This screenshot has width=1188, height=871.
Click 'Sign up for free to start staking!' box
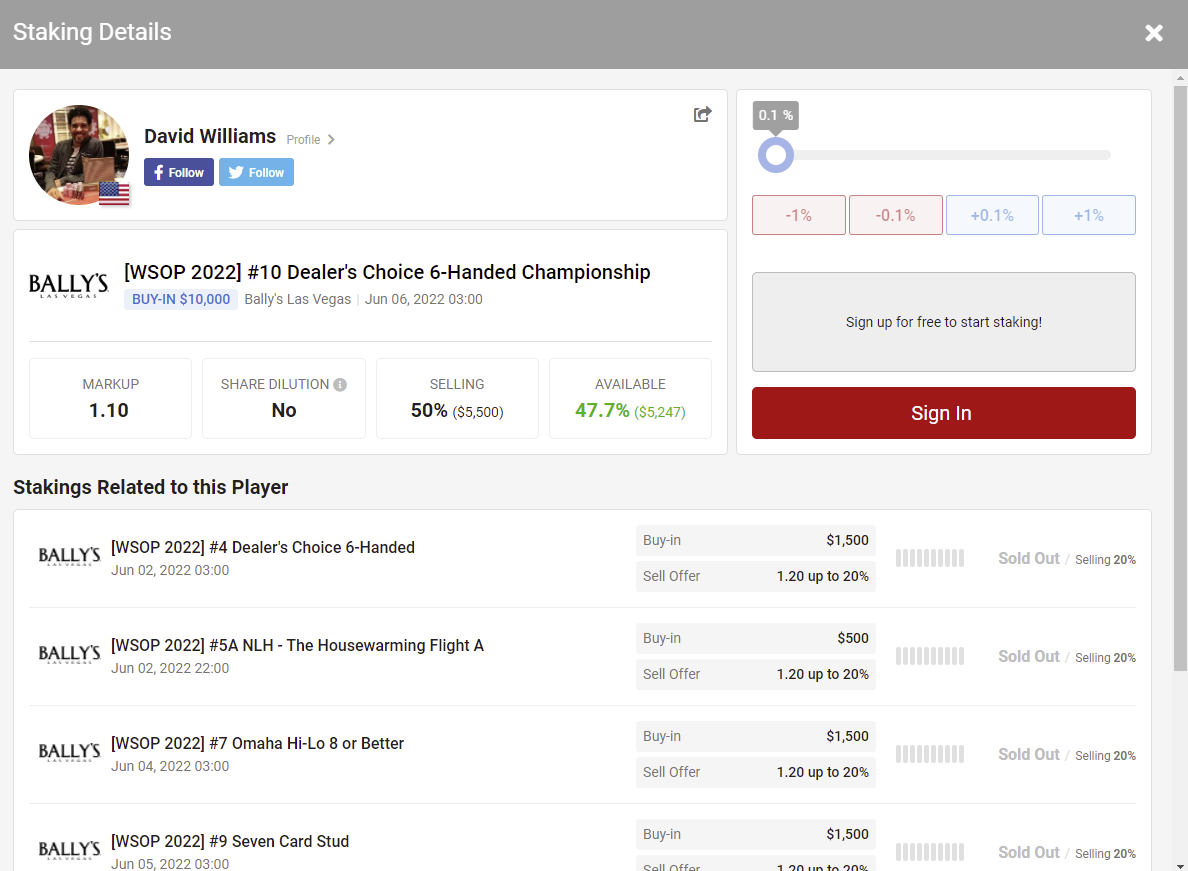tap(943, 322)
